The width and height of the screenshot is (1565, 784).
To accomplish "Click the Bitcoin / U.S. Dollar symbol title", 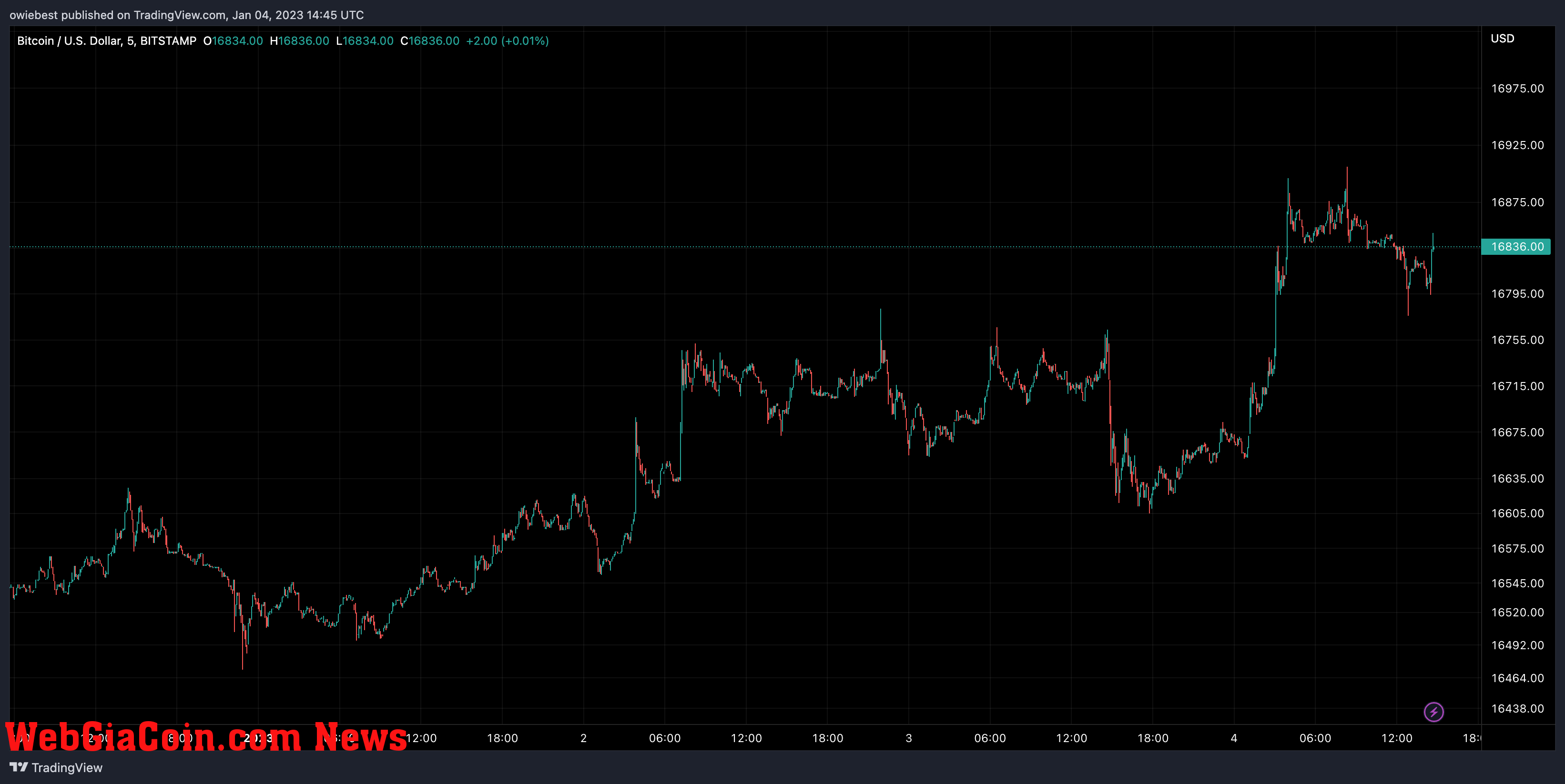I will pos(106,40).
